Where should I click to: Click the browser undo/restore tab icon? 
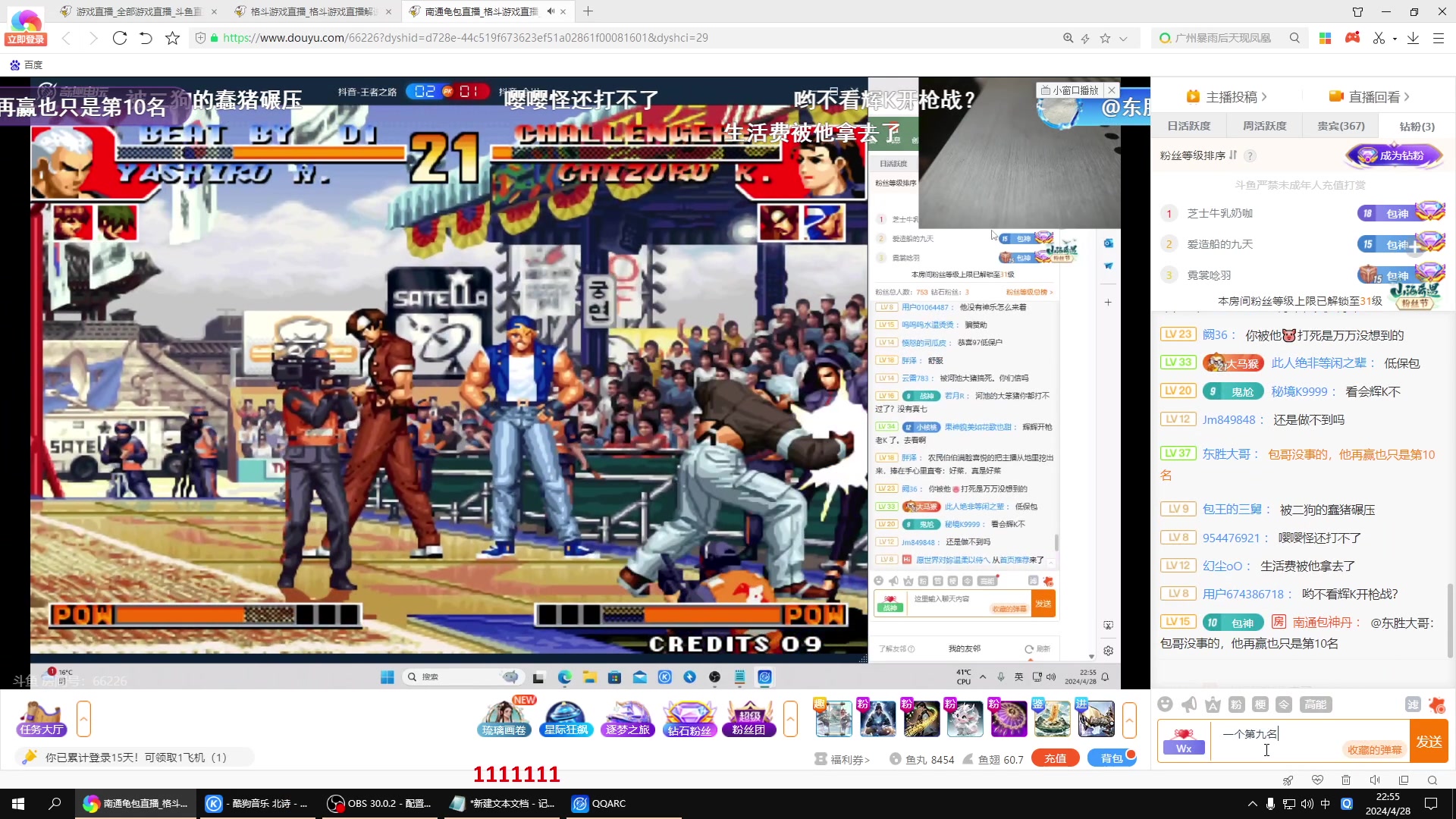146,38
